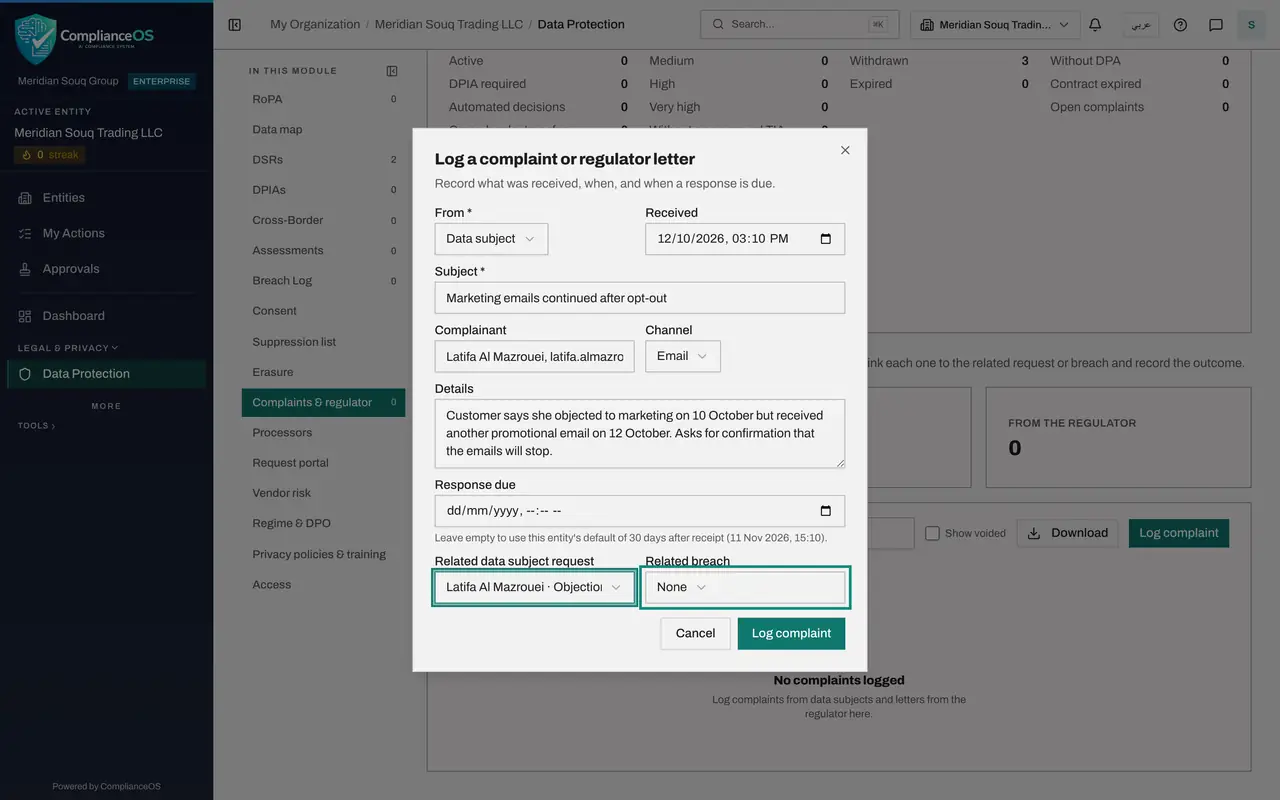Screen dimensions: 1280x800
Task: Open the Related breach dropdown
Action: (745, 587)
